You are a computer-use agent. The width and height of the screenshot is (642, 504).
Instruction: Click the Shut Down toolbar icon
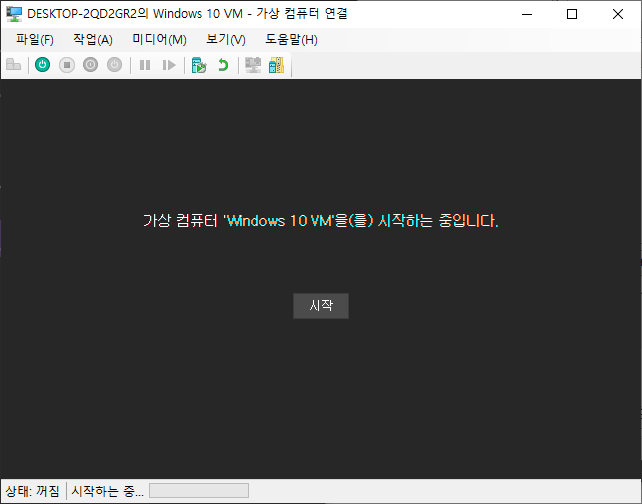coord(90,65)
